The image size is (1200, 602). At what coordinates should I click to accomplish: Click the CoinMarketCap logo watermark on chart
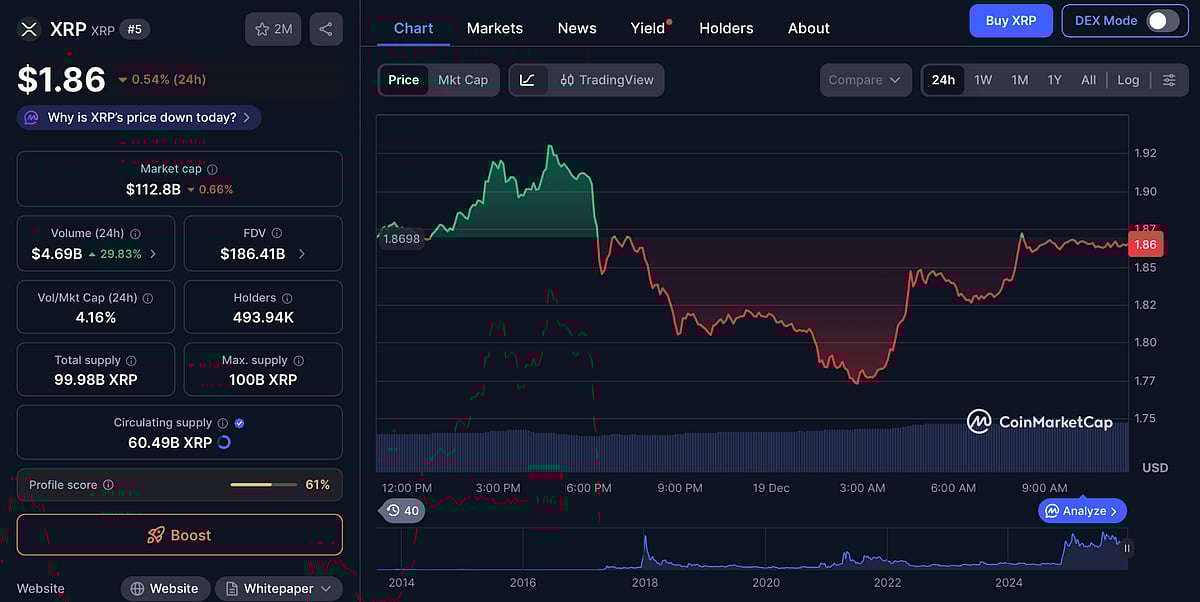(1040, 422)
